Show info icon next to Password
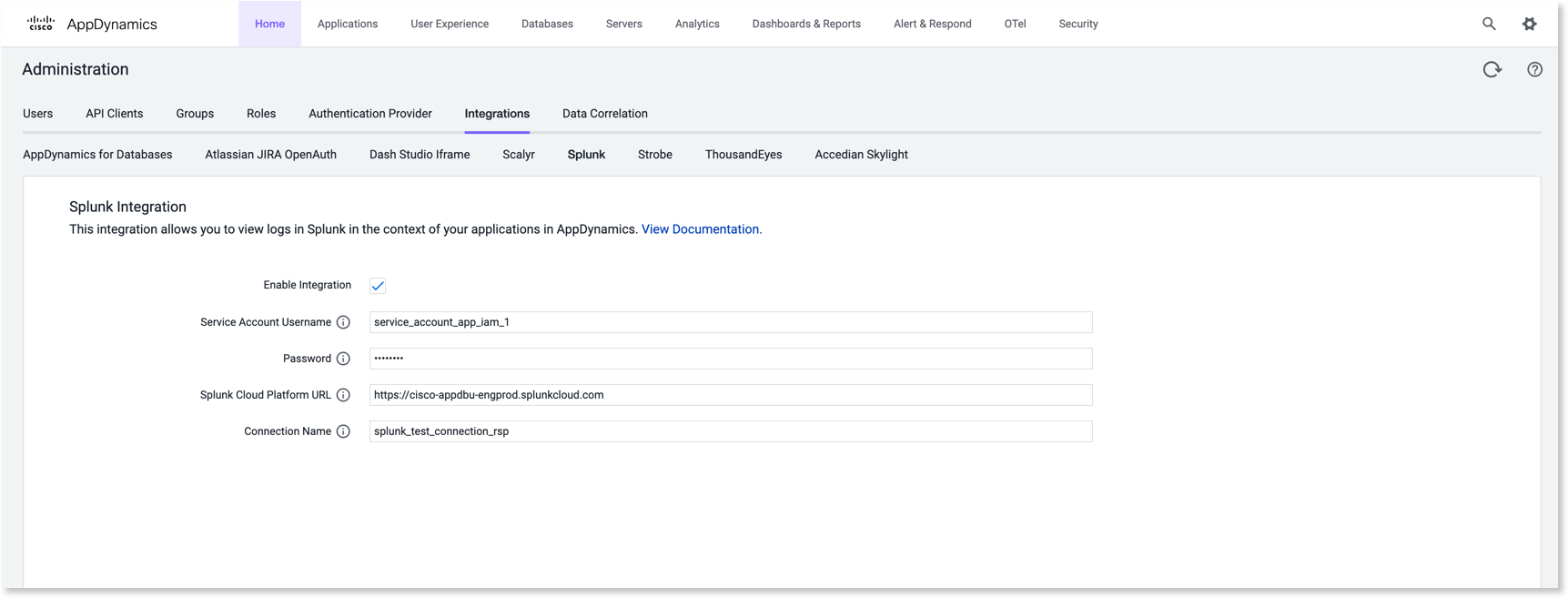The height and width of the screenshot is (598, 1568). [343, 359]
